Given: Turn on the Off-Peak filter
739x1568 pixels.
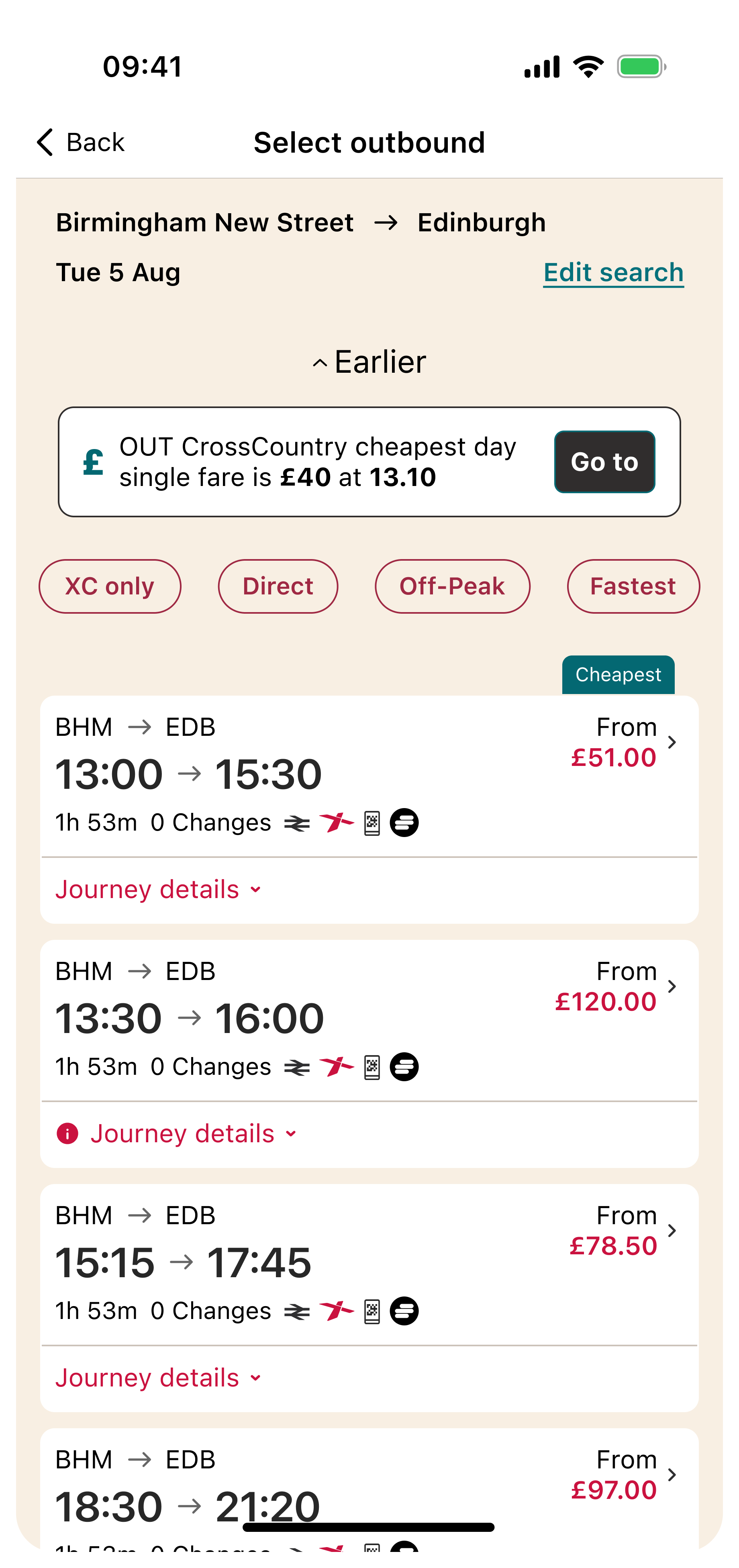Looking at the screenshot, I should 452,586.
